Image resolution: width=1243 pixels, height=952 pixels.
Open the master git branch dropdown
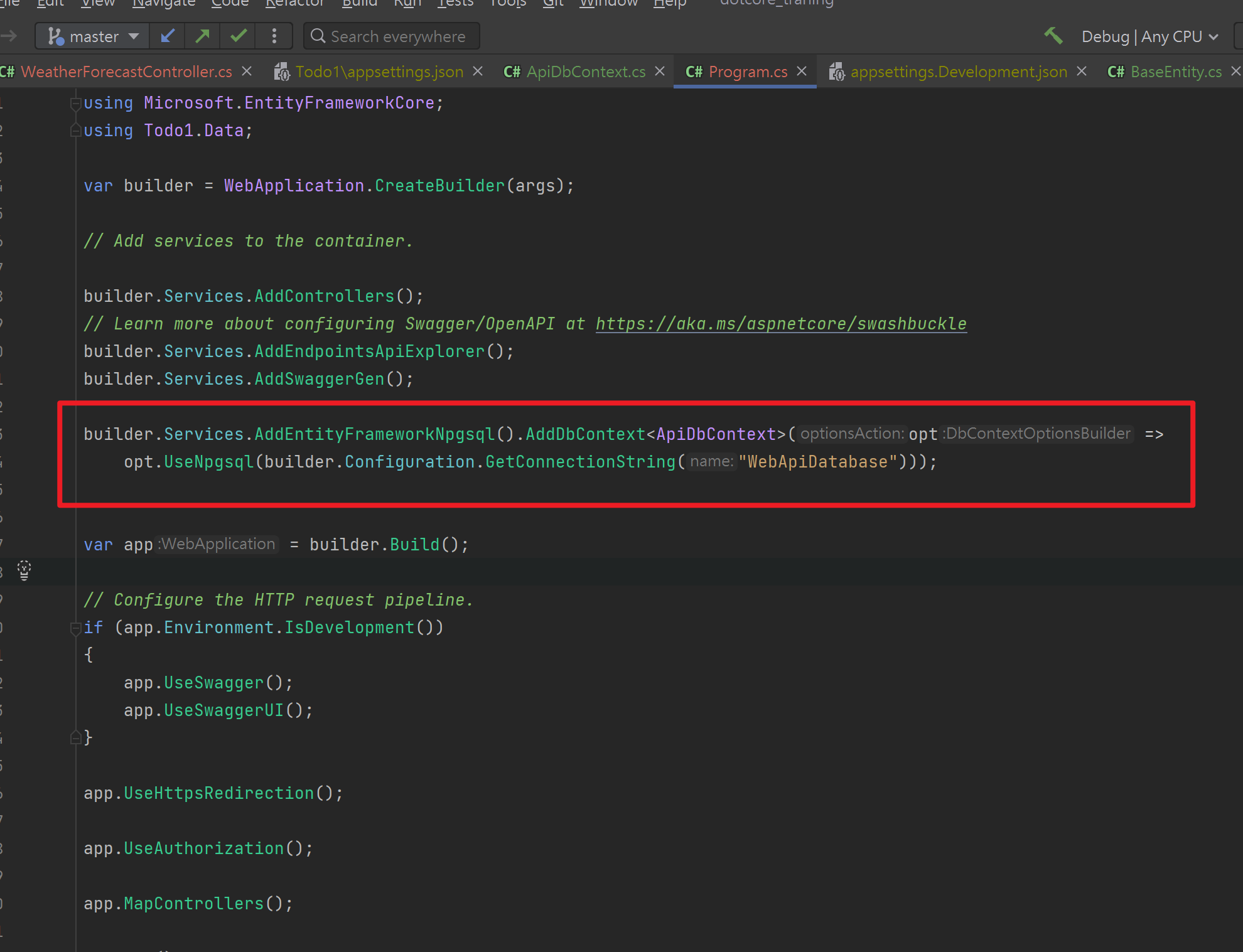click(93, 36)
